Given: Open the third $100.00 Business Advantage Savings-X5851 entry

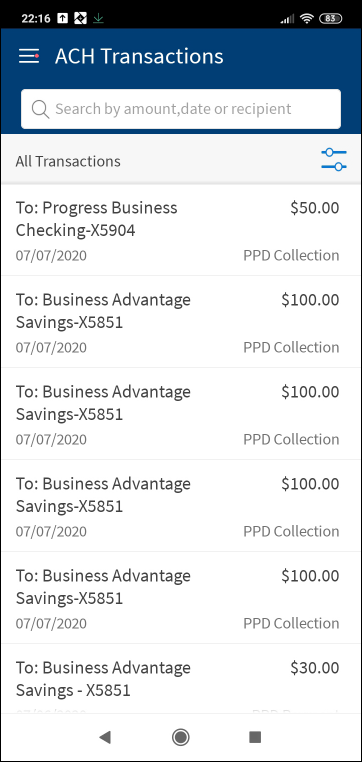Looking at the screenshot, I should click(x=181, y=505).
